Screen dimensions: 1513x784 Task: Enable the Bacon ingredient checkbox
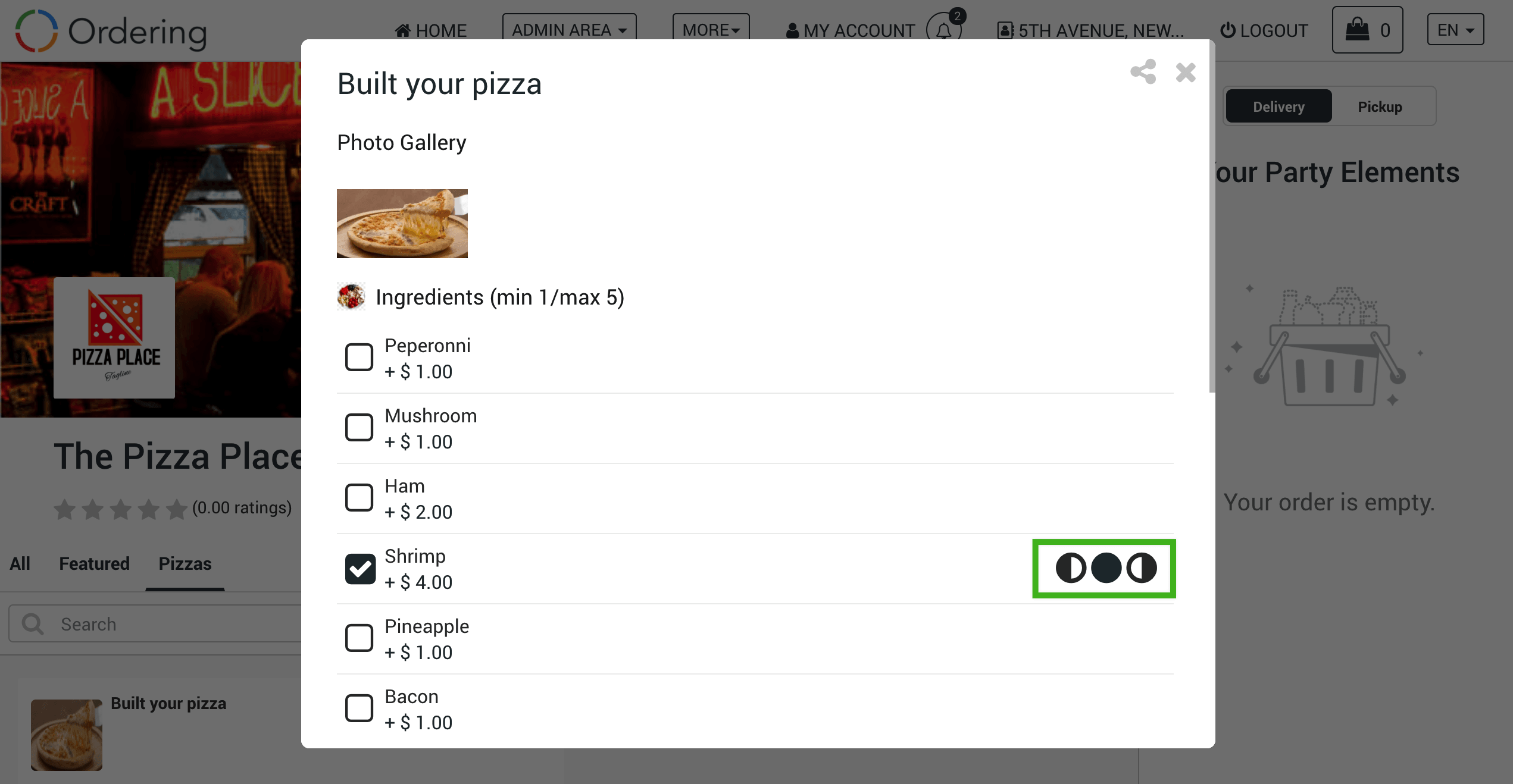coord(359,708)
